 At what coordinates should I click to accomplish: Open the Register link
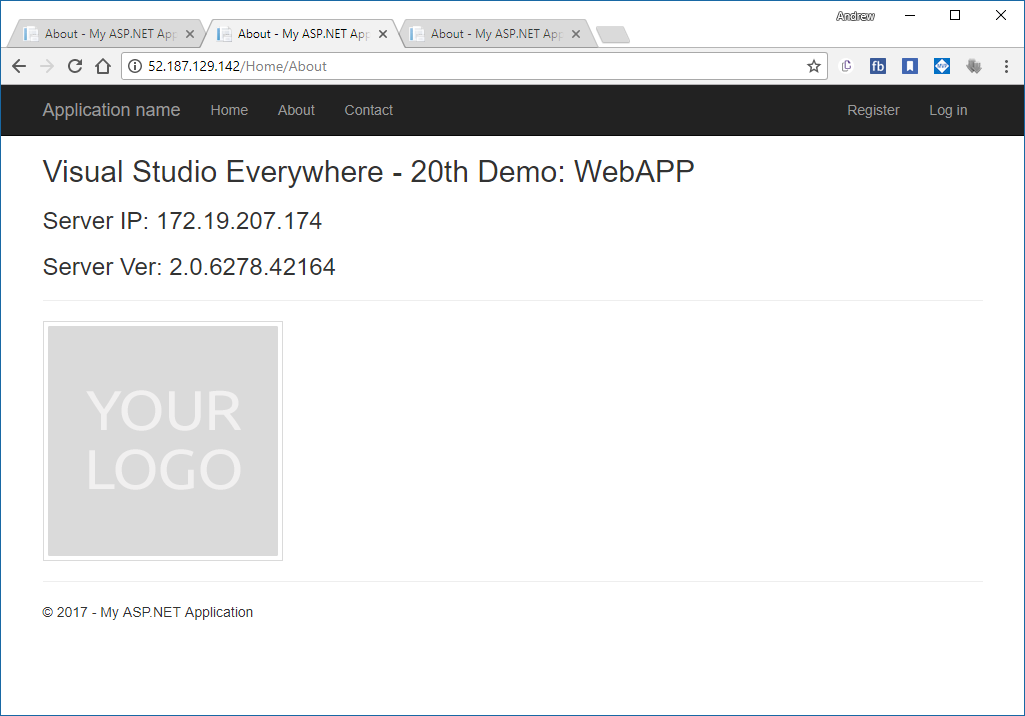873,110
